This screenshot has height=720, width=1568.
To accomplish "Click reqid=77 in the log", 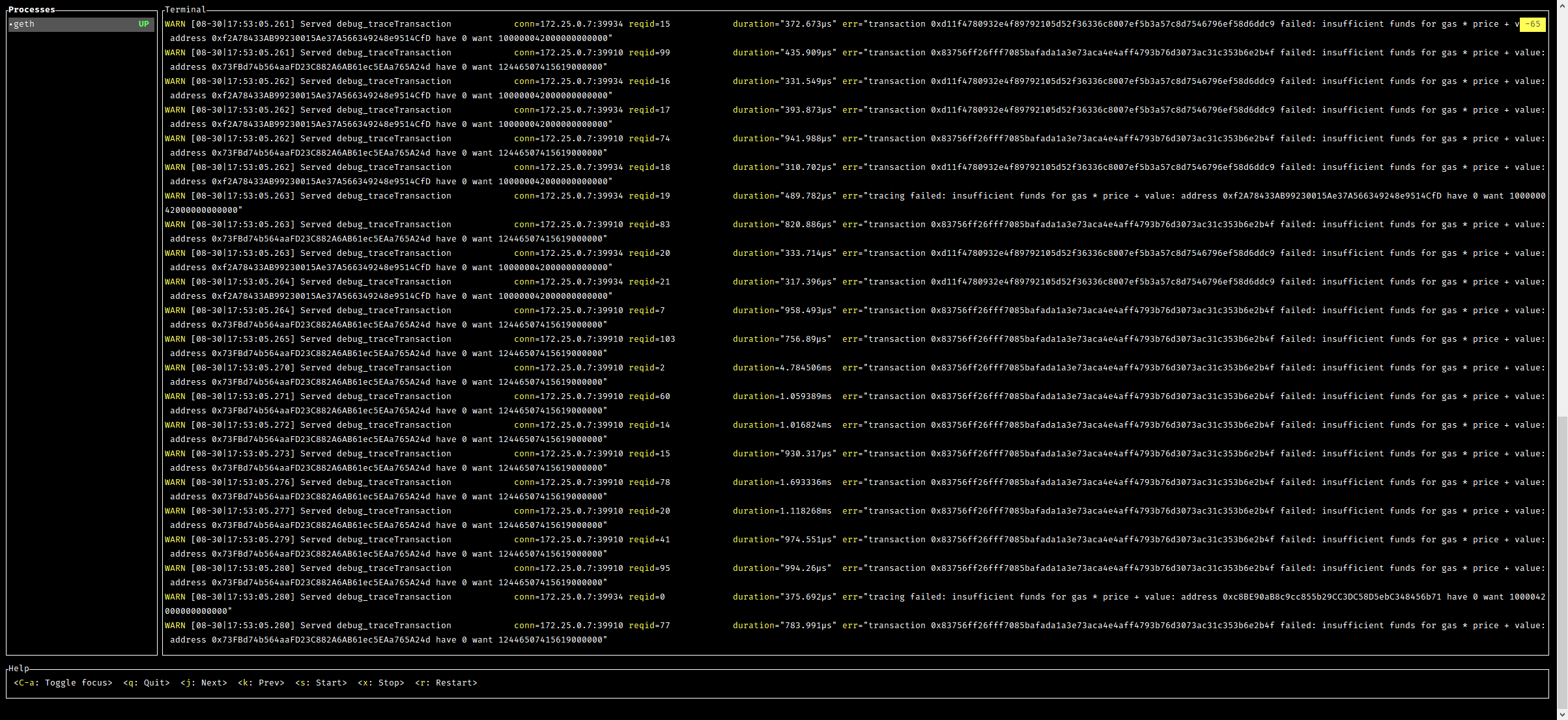I will 649,626.
